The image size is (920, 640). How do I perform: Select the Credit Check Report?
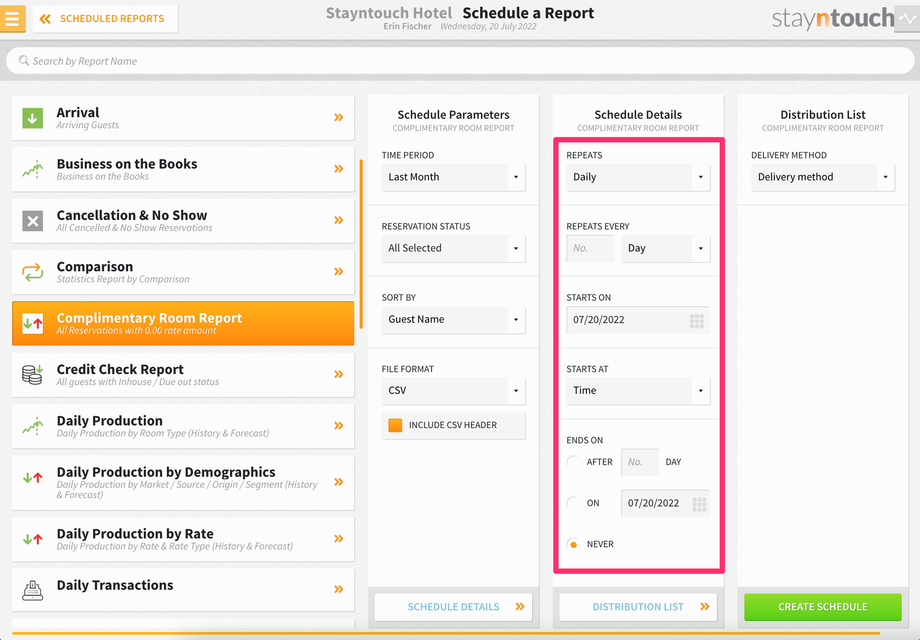click(183, 375)
